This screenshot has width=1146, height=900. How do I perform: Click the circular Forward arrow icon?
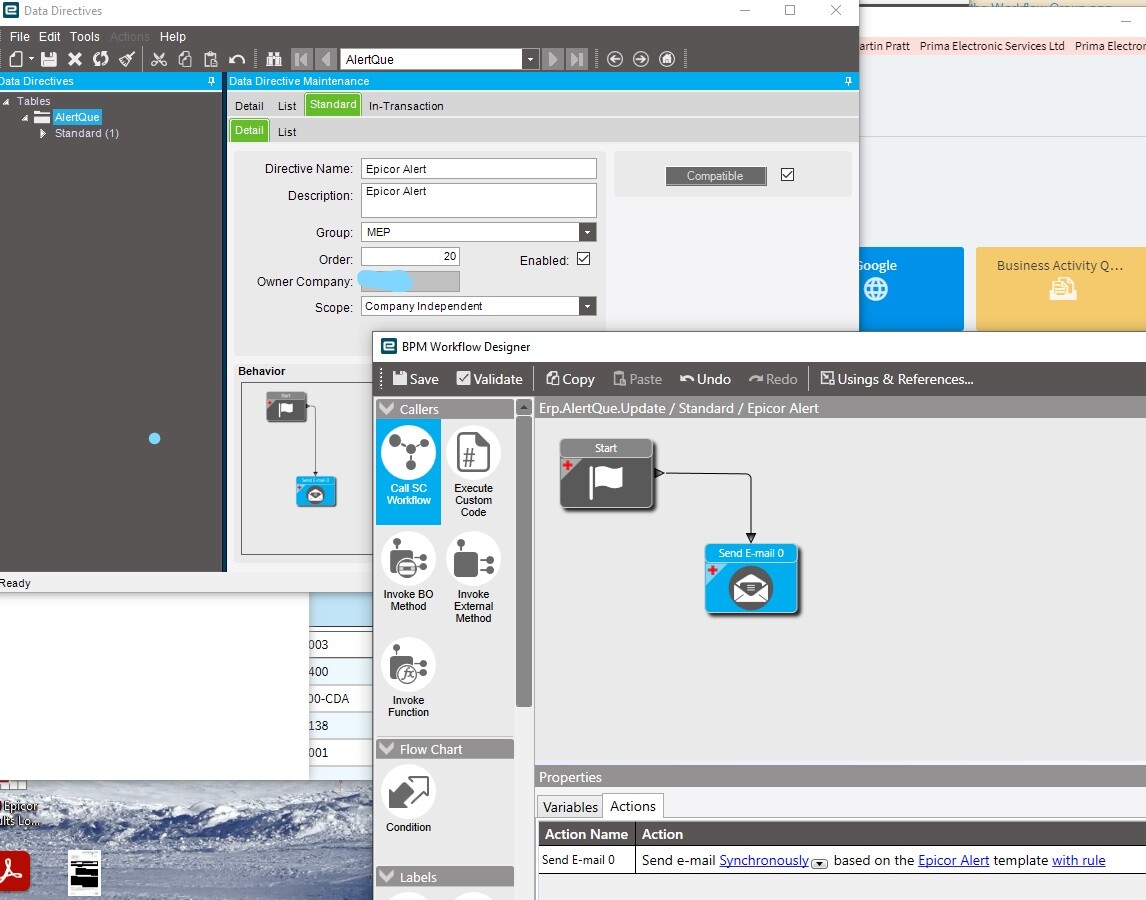click(641, 59)
